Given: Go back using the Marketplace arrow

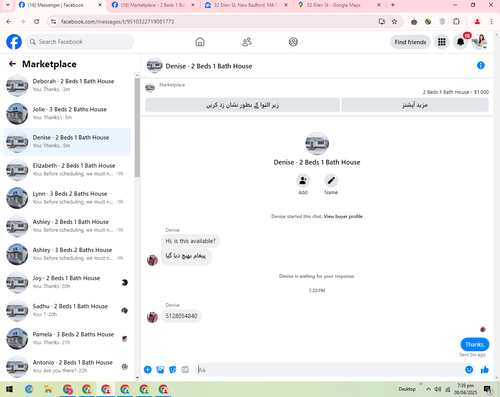Looking at the screenshot, I should pyautogui.click(x=12, y=64).
